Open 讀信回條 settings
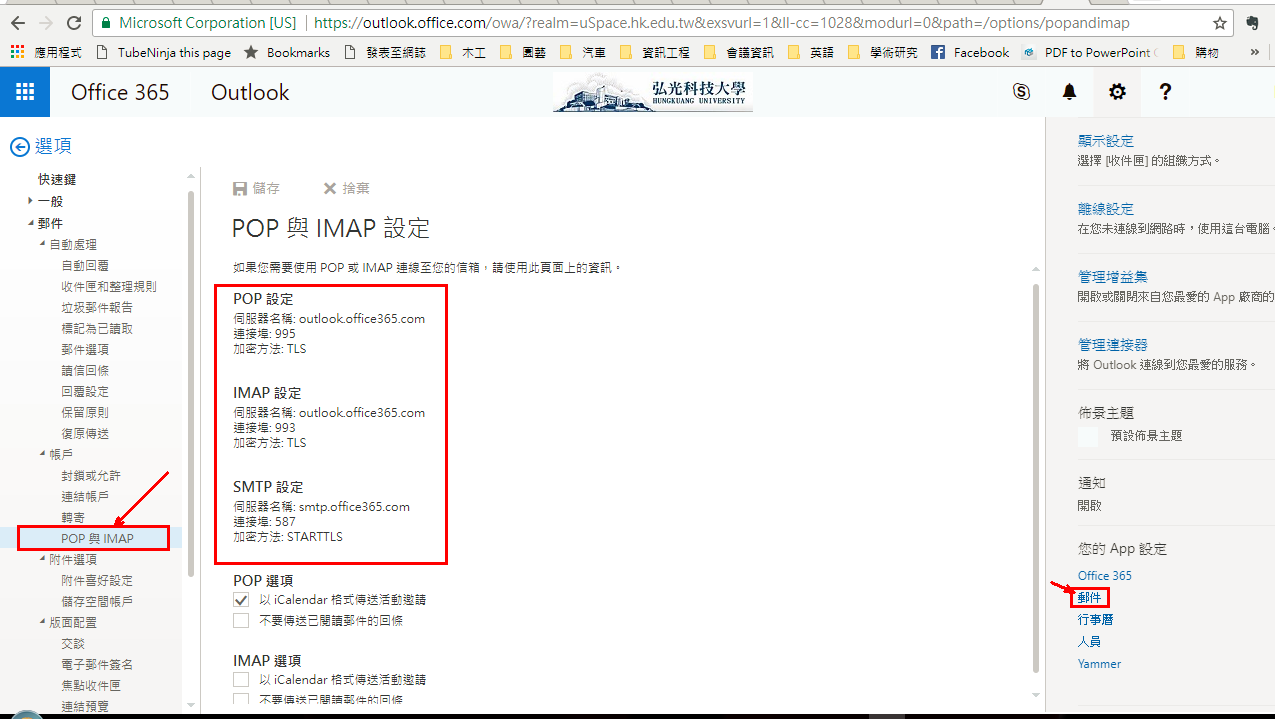The image size is (1275, 719). (x=85, y=370)
